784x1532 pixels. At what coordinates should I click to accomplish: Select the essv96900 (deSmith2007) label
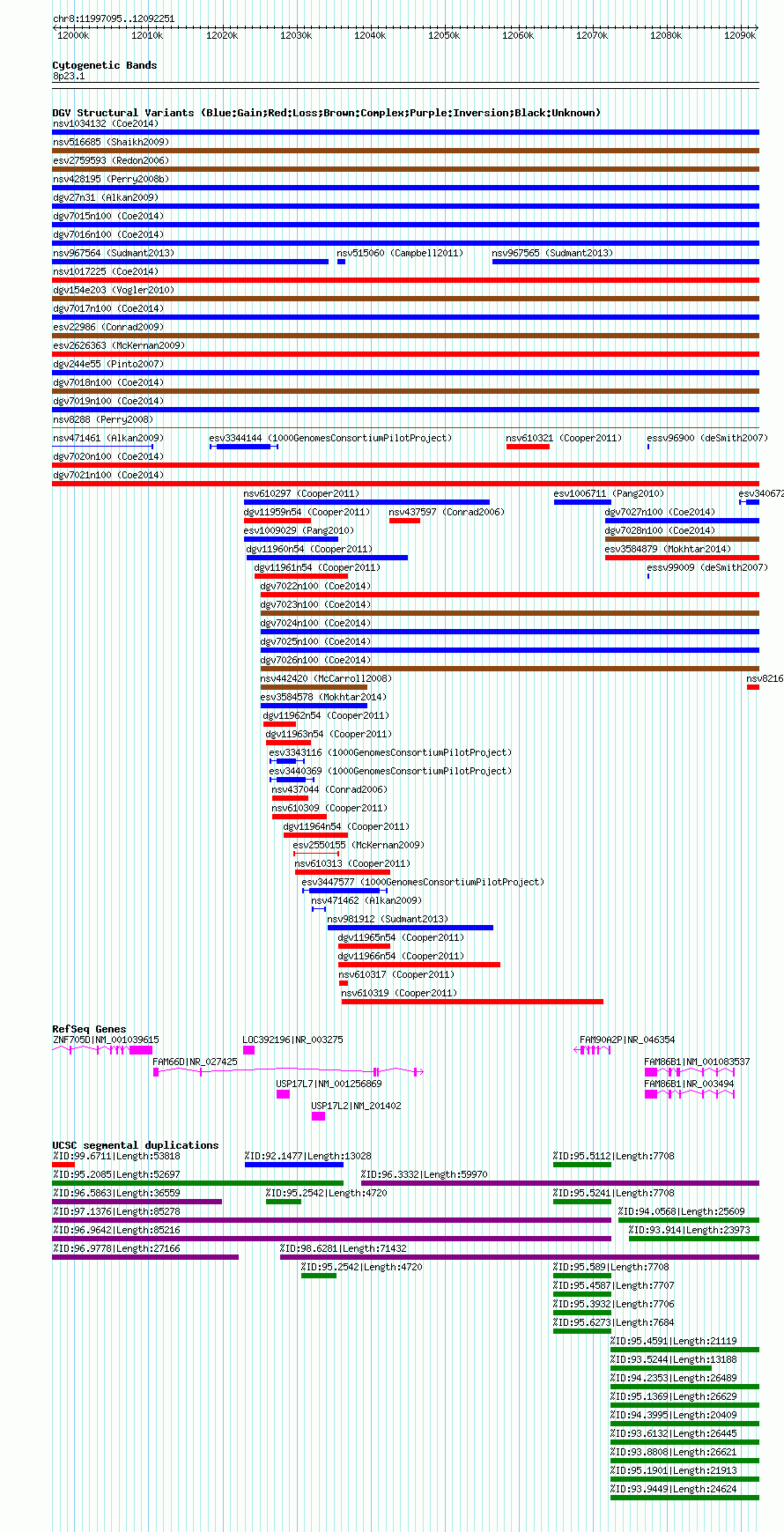(707, 438)
